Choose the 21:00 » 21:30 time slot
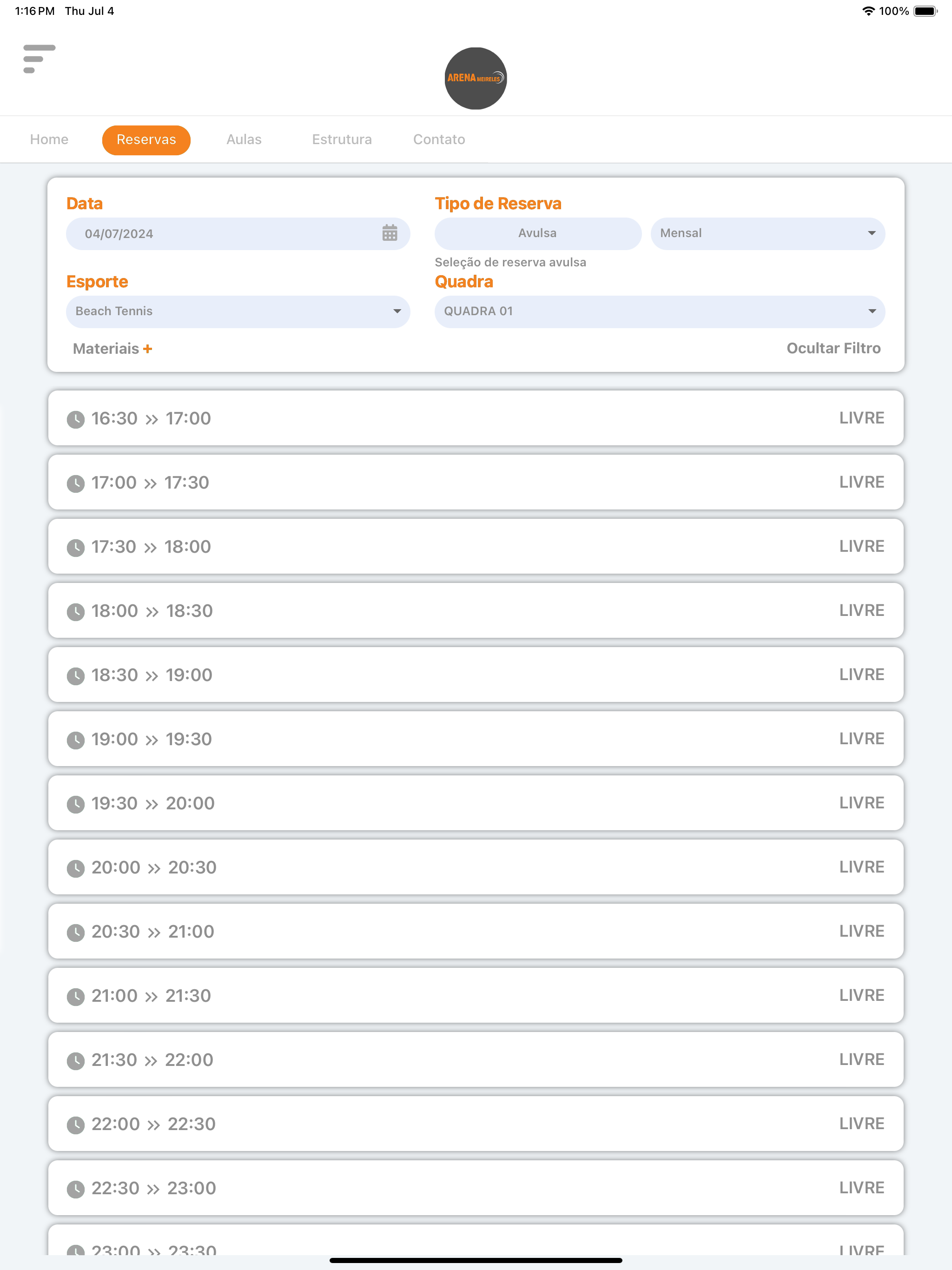Viewport: 952px width, 1270px height. pyautogui.click(x=476, y=996)
